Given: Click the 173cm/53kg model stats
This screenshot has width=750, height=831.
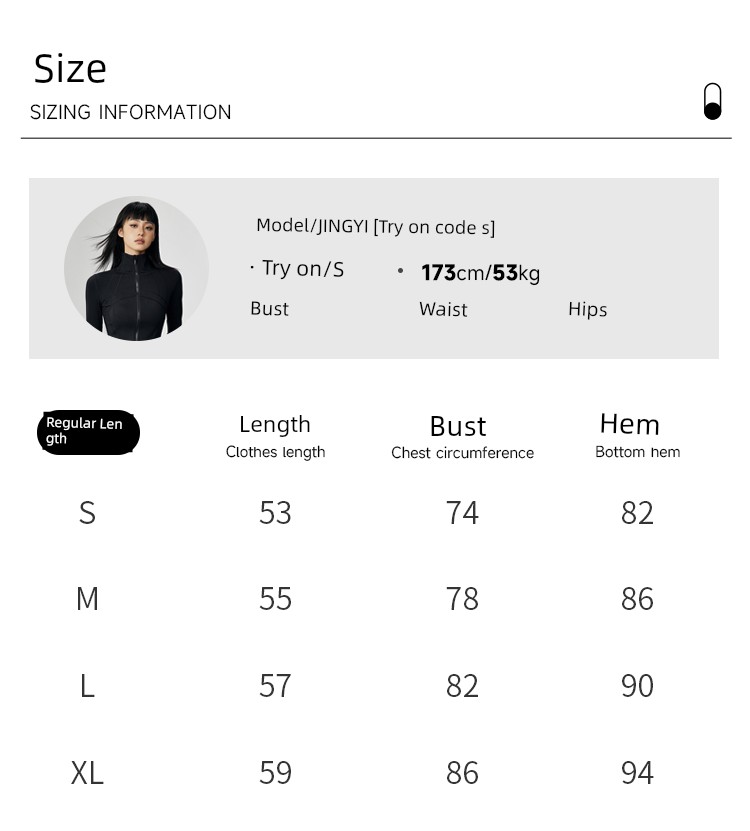Looking at the screenshot, I should pos(480,272).
